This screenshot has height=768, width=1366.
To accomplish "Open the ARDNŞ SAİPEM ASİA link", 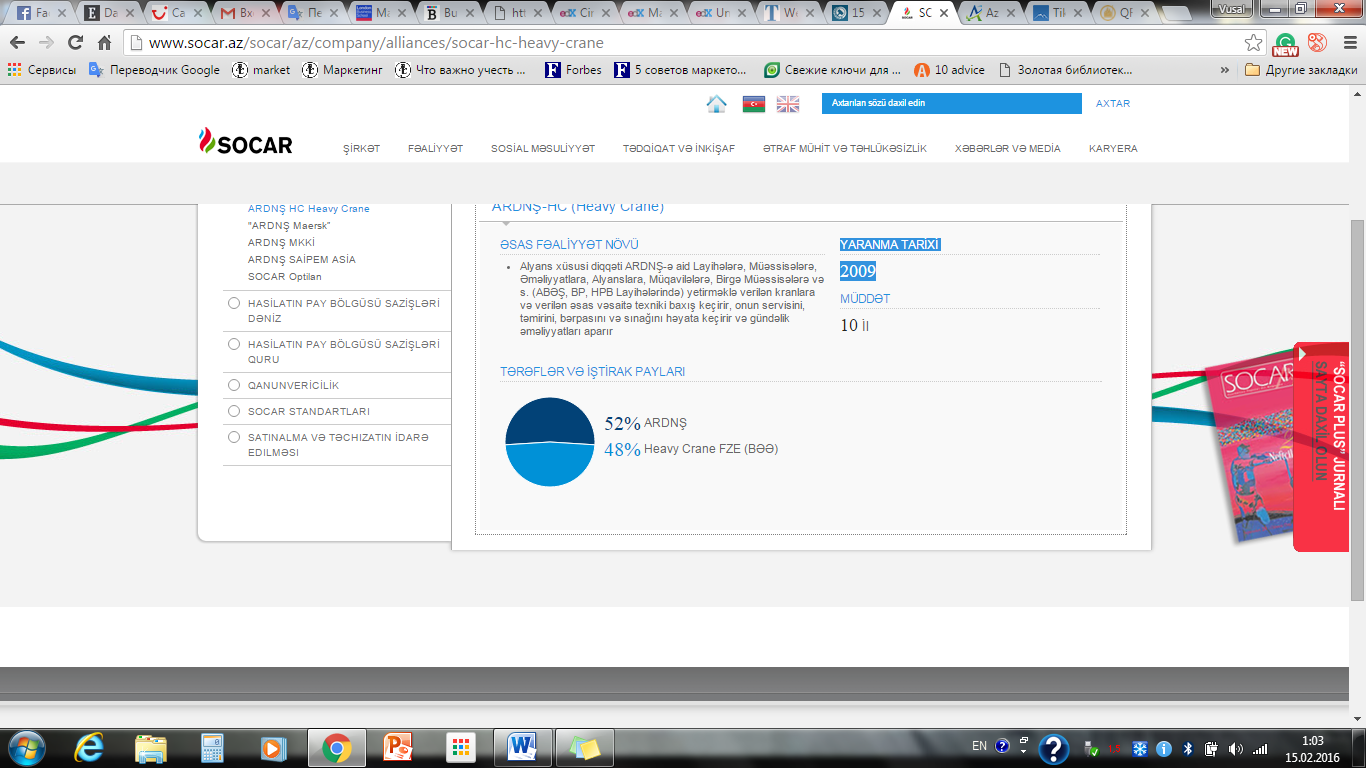I will [301, 260].
